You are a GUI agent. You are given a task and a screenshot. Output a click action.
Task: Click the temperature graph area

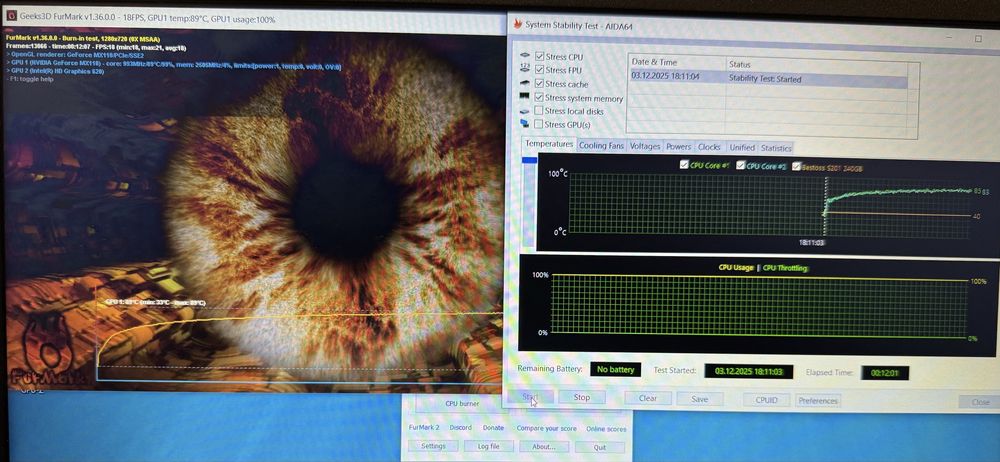click(770, 205)
